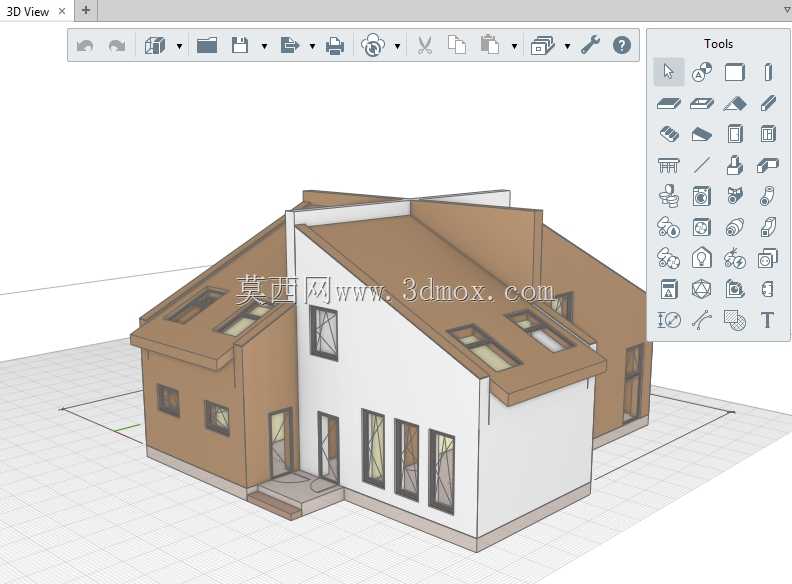Expand the export options dropdown arrow
792x584 pixels.
pyautogui.click(x=312, y=46)
